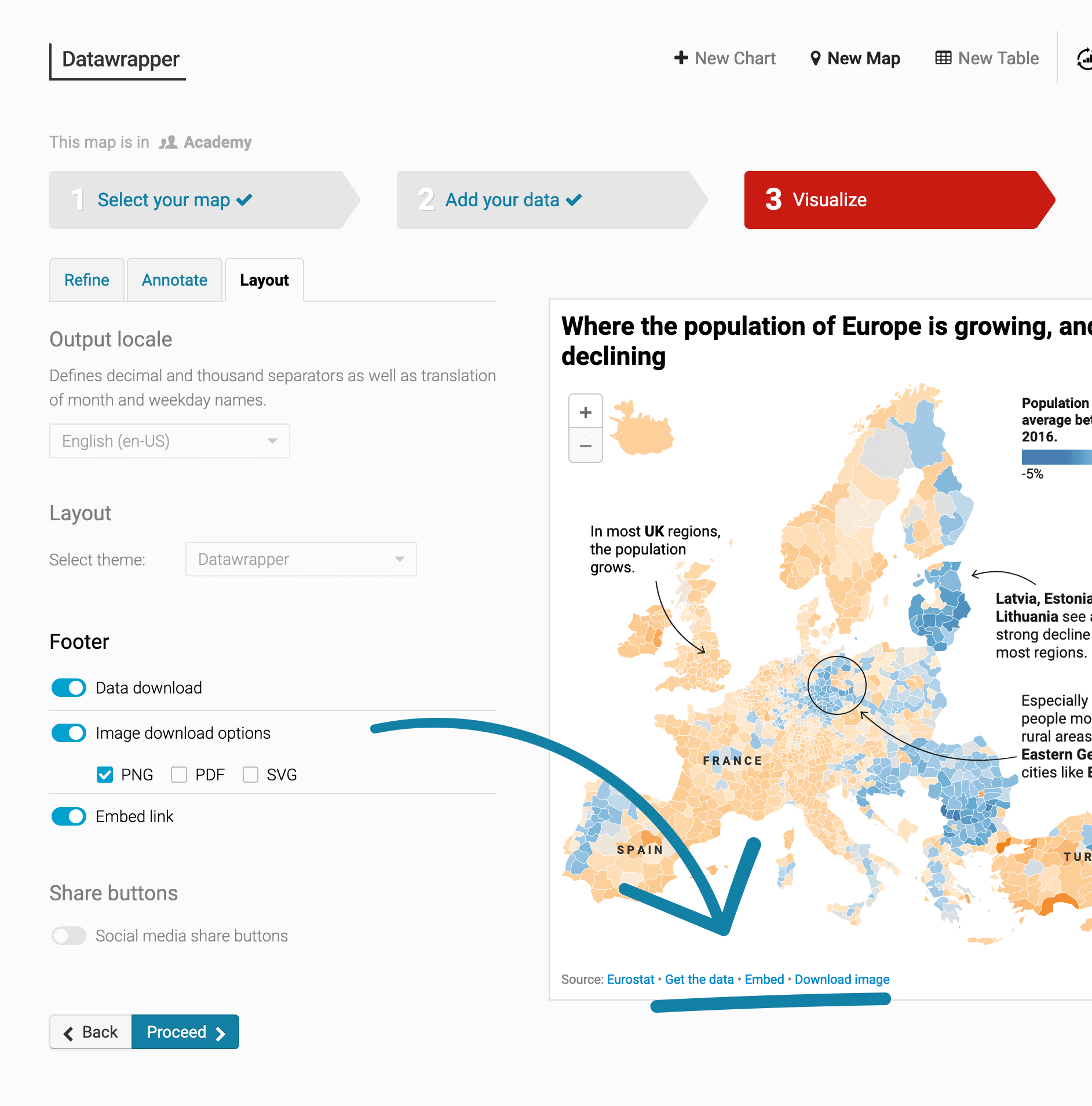Screen dimensions: 1092x1106
Task: Click the map zoom out minus button
Action: [585, 446]
